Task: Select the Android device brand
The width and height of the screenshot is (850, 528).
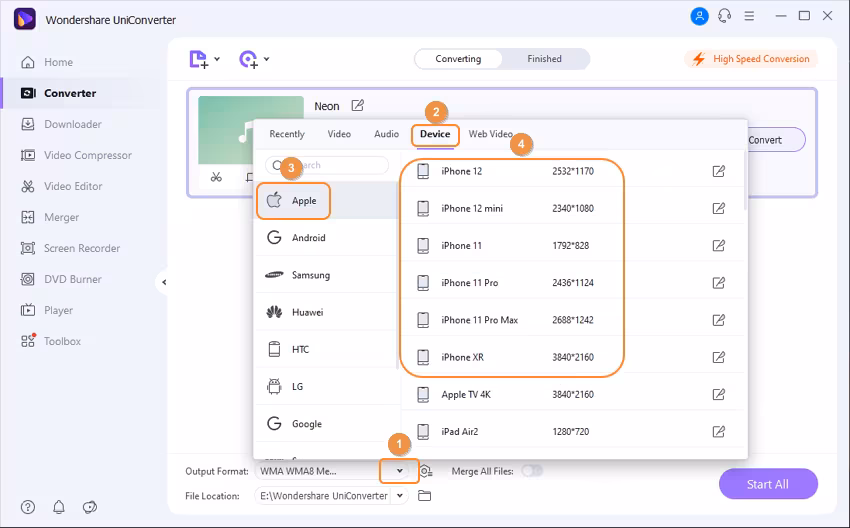Action: [x=325, y=237]
